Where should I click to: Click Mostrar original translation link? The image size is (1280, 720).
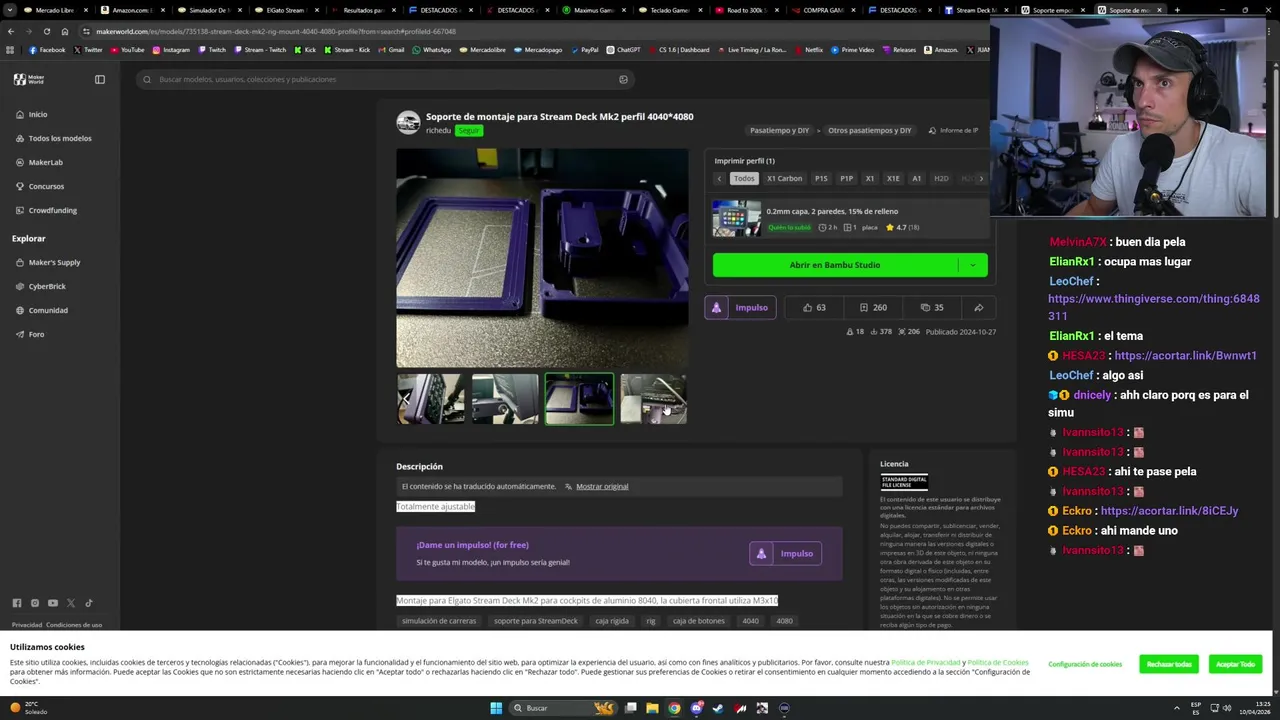tap(602, 486)
